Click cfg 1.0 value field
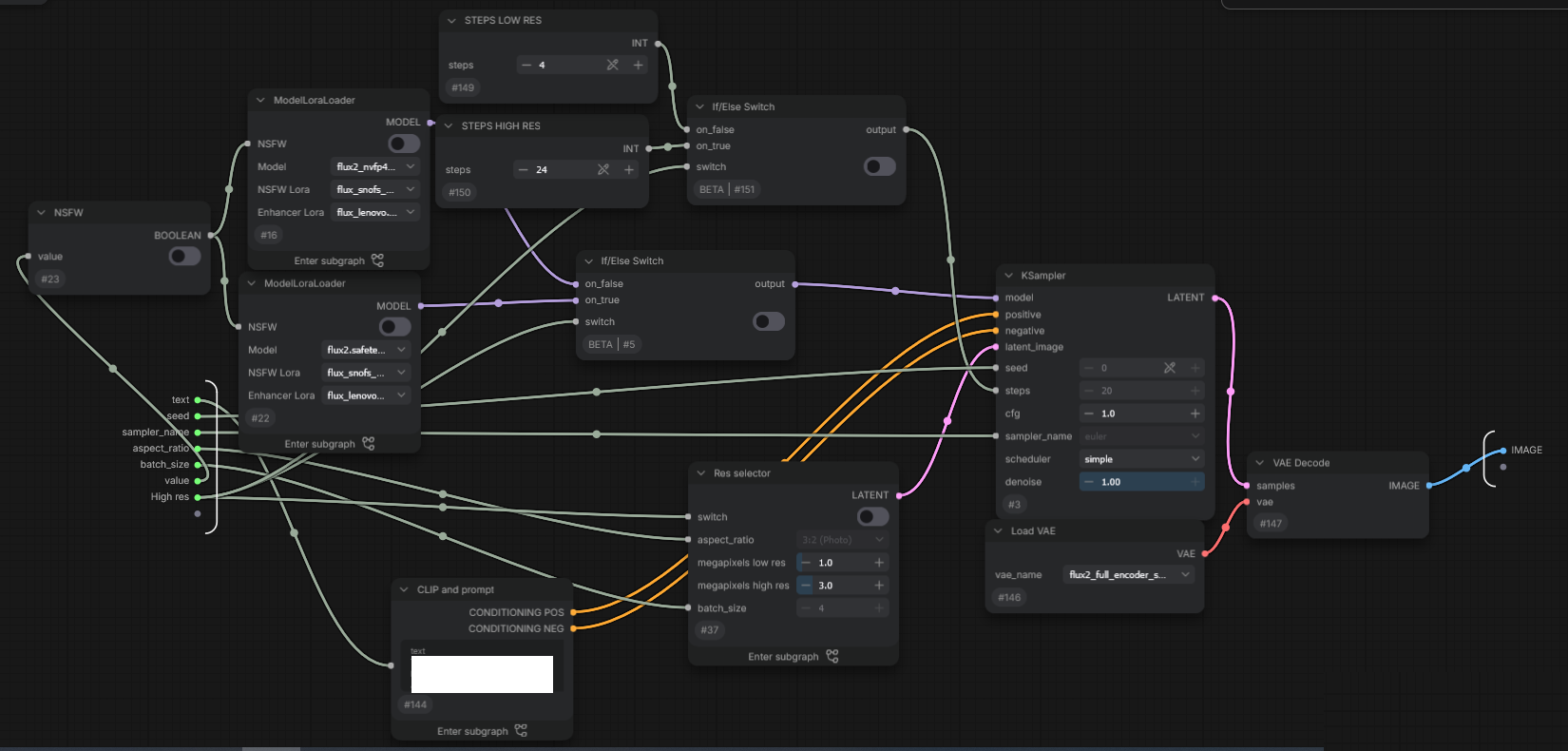 (1141, 414)
